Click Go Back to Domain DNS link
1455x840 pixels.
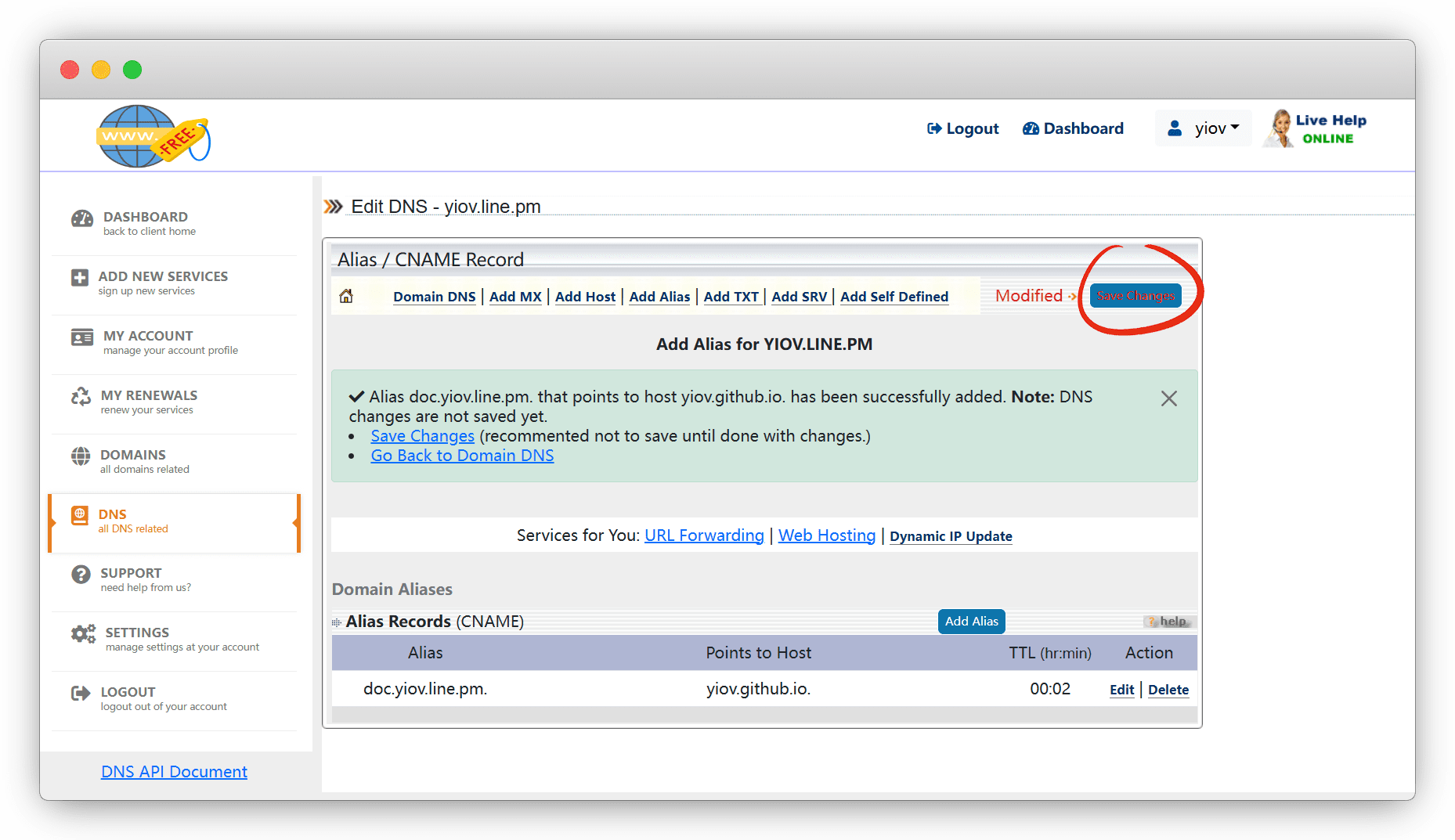(x=462, y=456)
